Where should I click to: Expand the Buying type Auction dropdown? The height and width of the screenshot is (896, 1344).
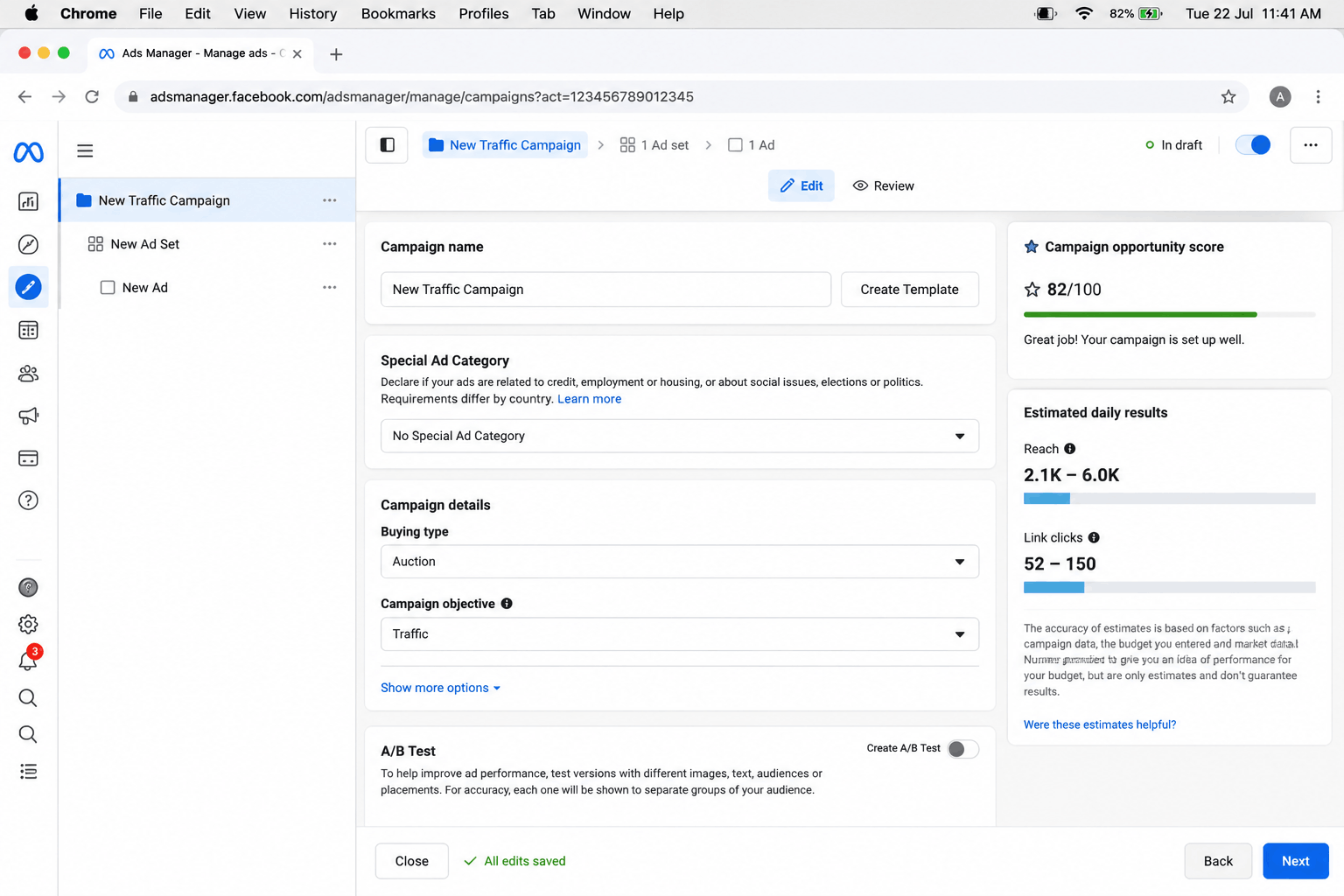(679, 562)
